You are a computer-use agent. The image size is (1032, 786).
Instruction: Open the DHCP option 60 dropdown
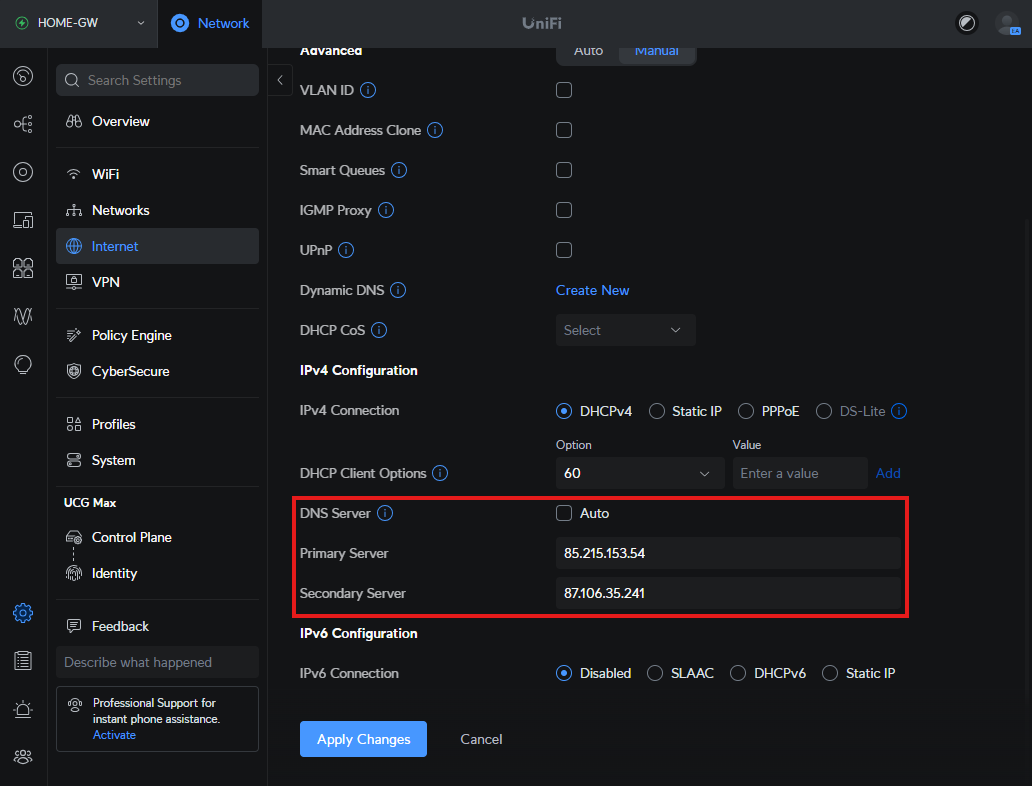point(640,473)
